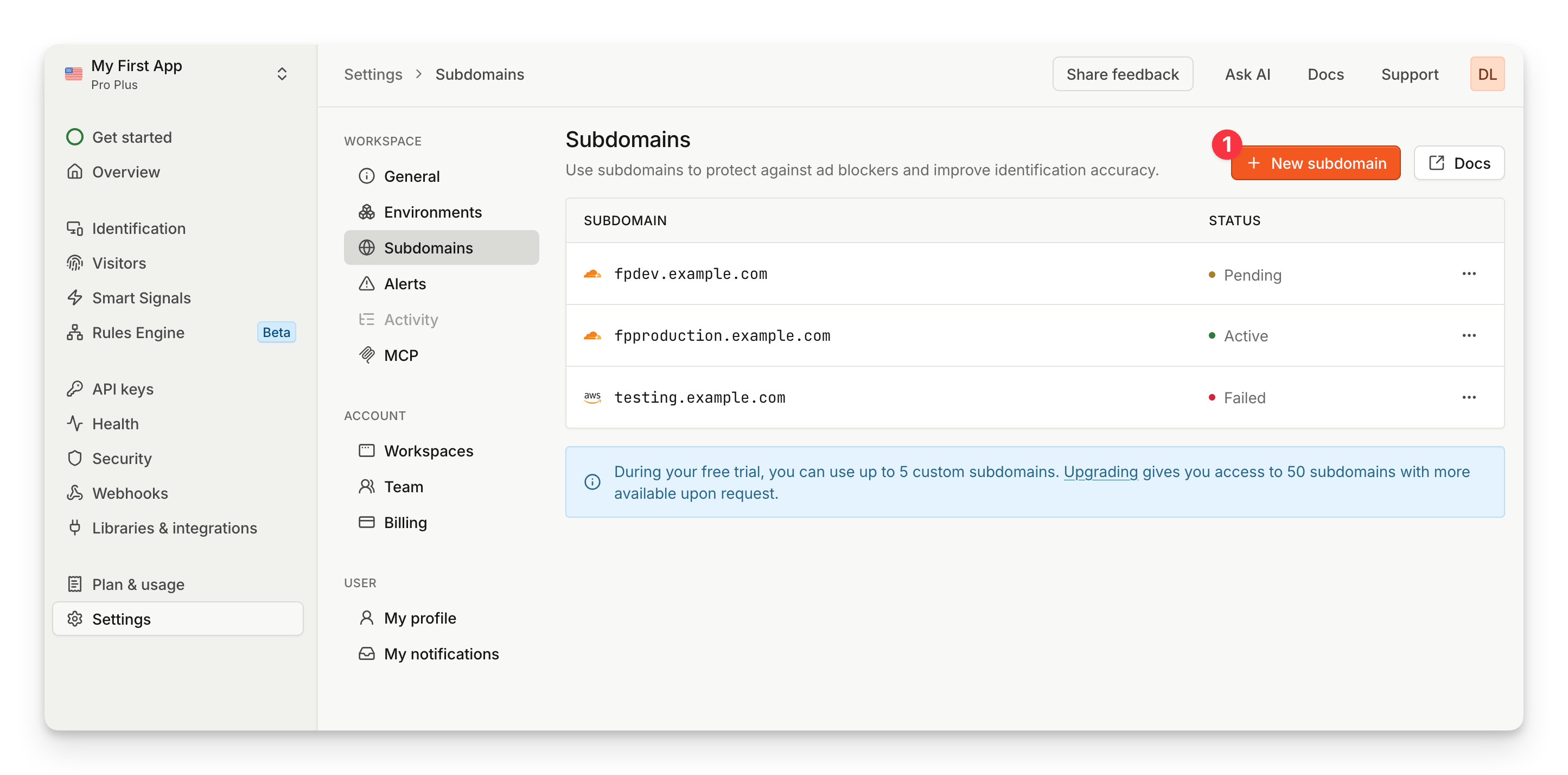Click the Subdomains globe icon
This screenshot has width=1568, height=775.
pyautogui.click(x=366, y=248)
